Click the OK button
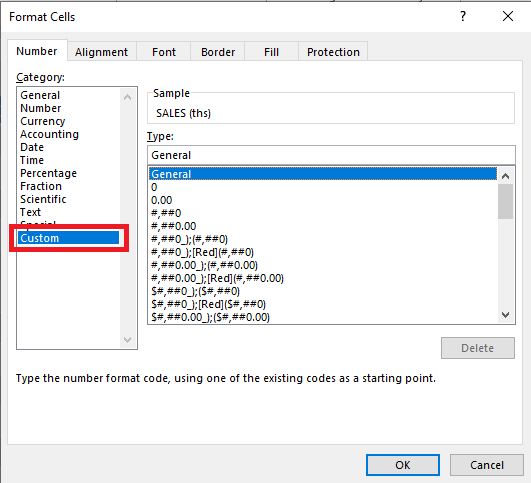Screen dimensions: 531x483 point(403,465)
